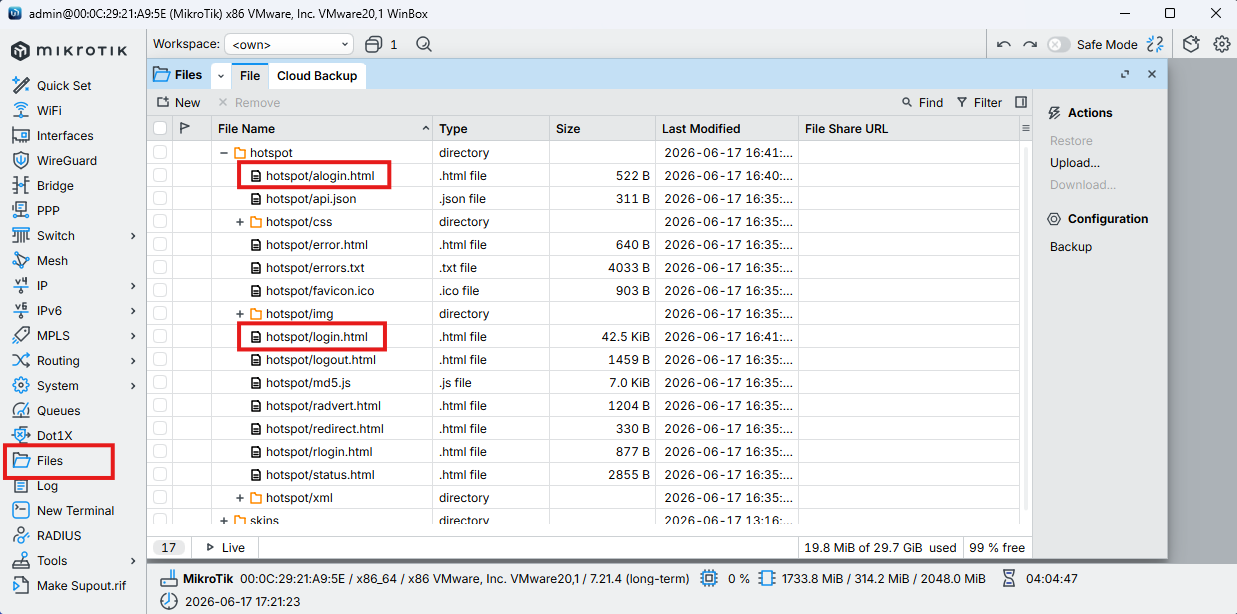1237x614 pixels.
Task: Switch to the File tab
Action: pos(250,76)
